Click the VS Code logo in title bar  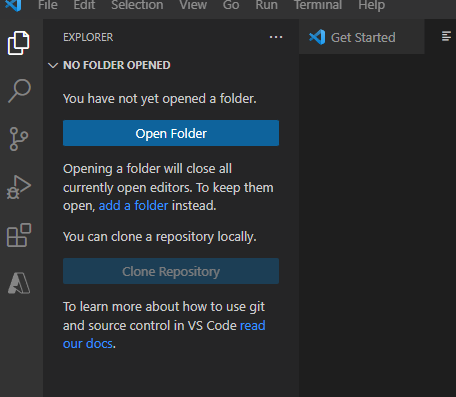[14, 5]
